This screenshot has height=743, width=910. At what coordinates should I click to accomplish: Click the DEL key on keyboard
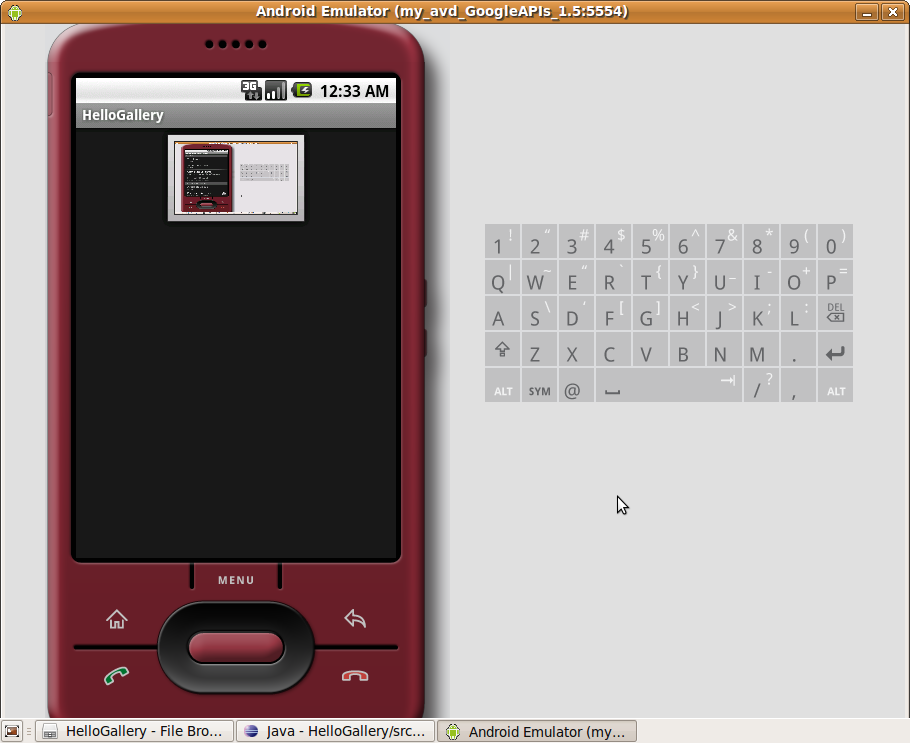pos(835,313)
